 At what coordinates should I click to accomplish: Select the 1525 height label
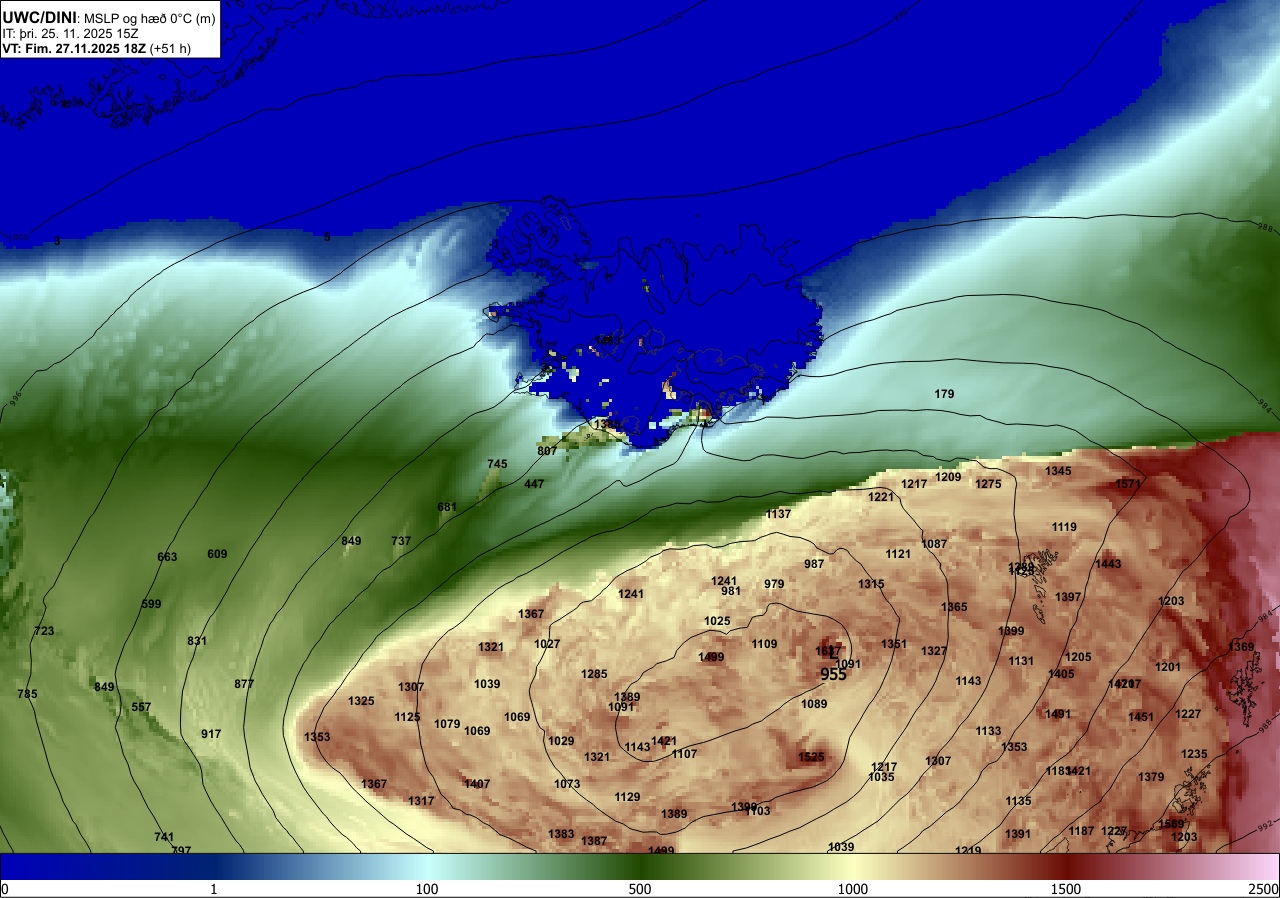pyautogui.click(x=811, y=757)
